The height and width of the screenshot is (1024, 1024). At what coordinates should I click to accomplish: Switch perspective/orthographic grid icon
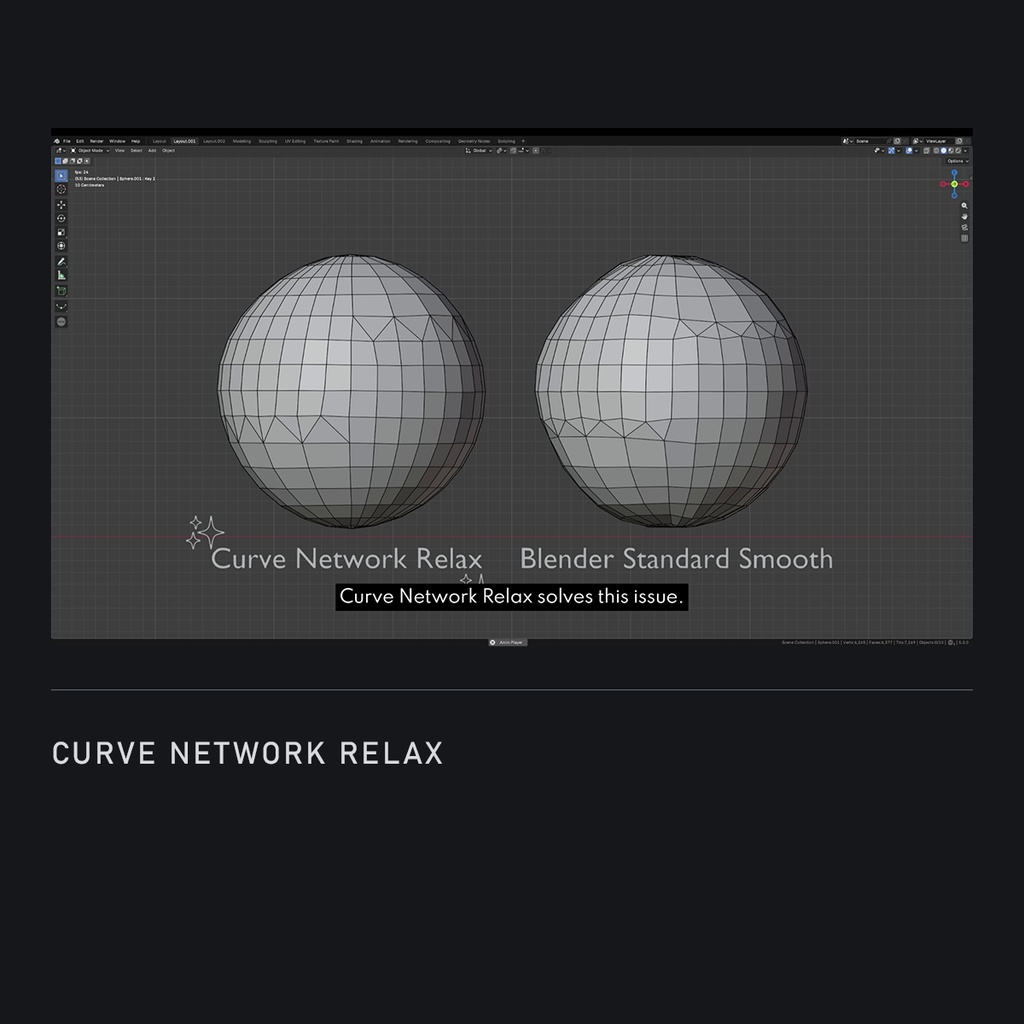point(965,238)
